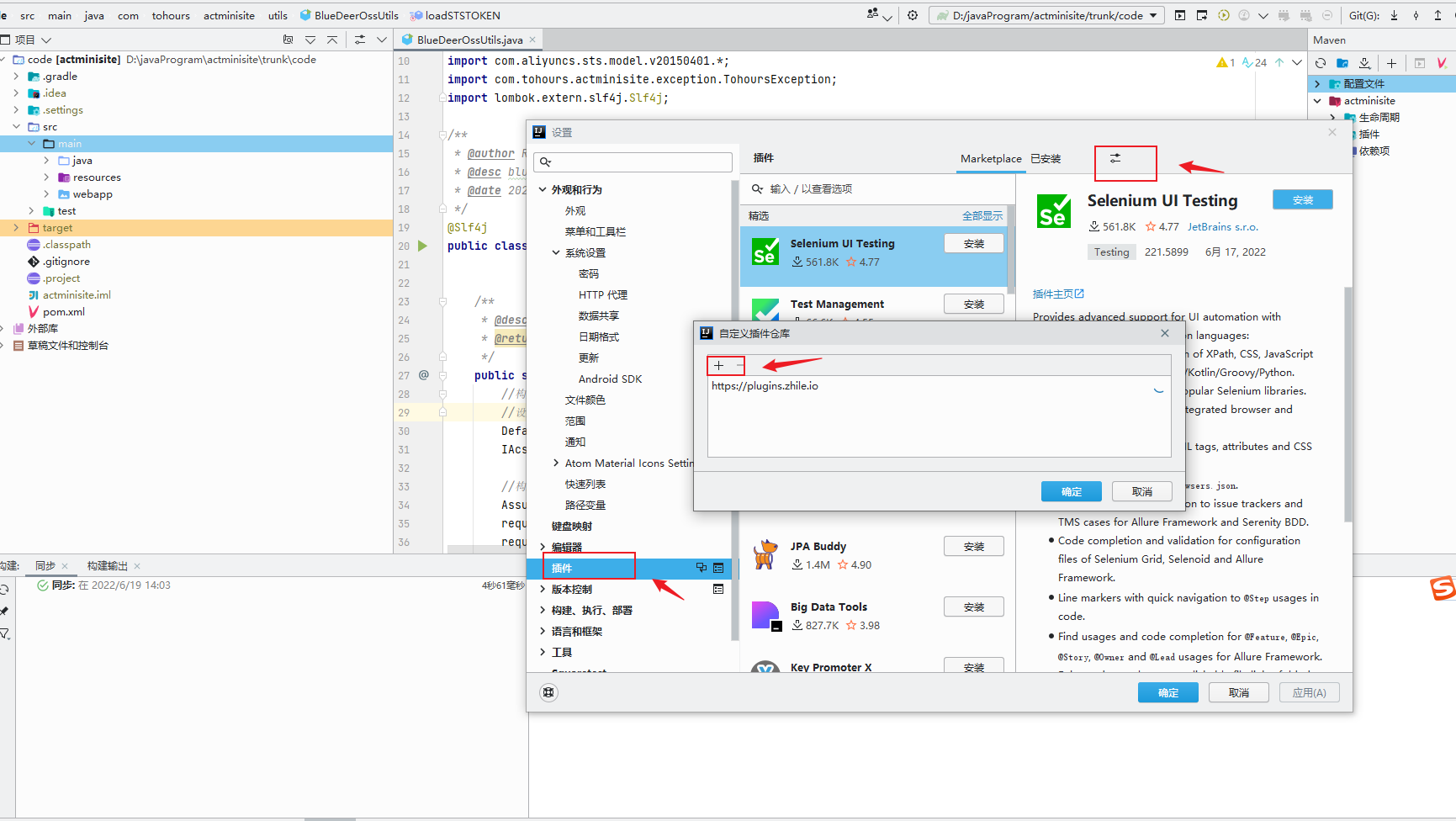Click the plugin search input field
Screen dimensions: 1456x821
click(875, 189)
